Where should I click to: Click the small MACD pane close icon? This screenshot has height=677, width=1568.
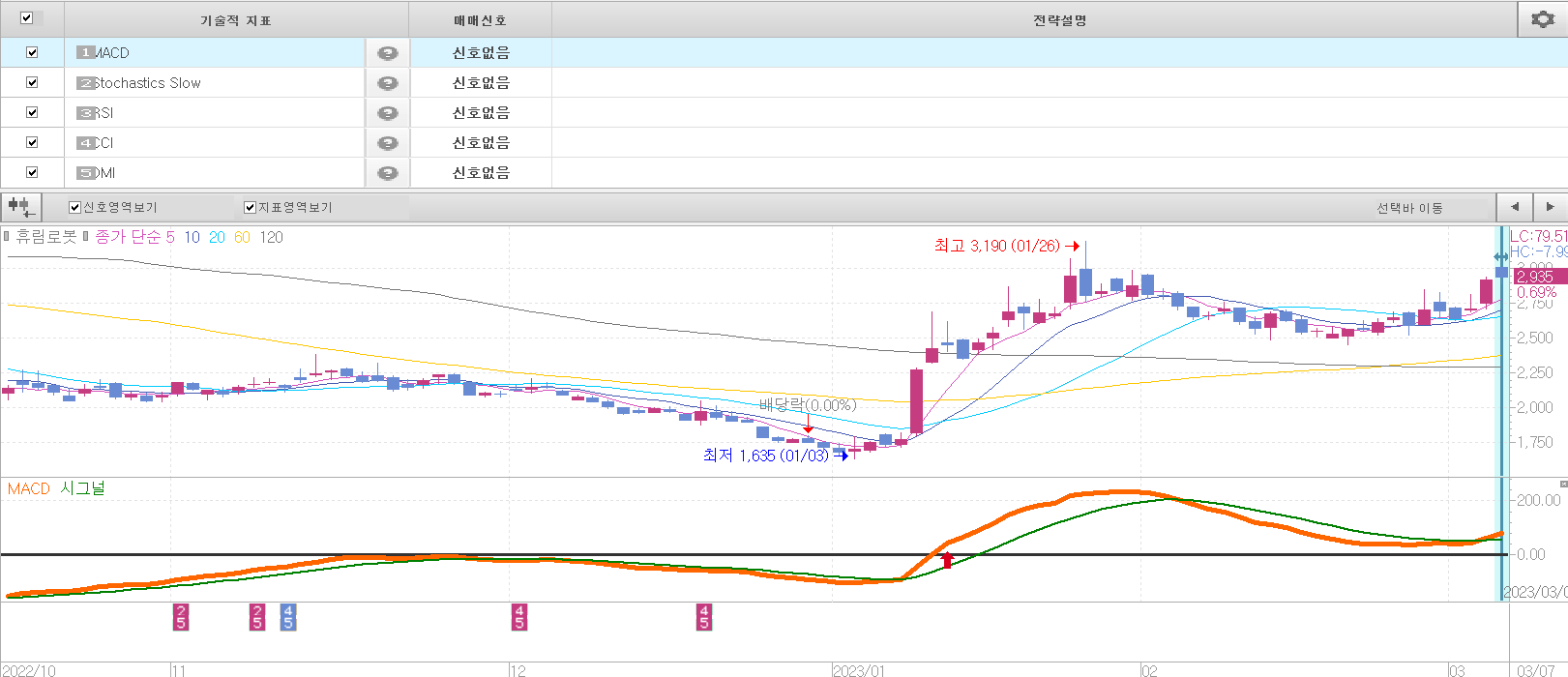(1563, 484)
